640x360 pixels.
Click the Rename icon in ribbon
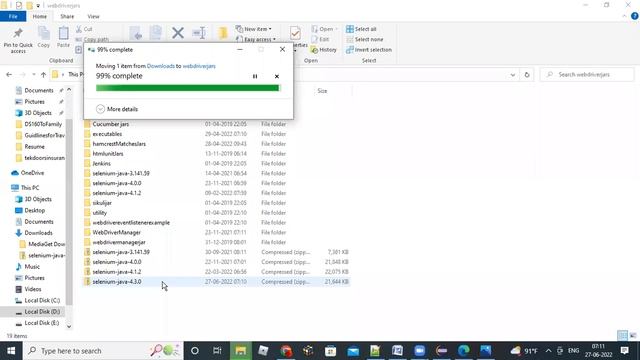pyautogui.click(x=199, y=33)
